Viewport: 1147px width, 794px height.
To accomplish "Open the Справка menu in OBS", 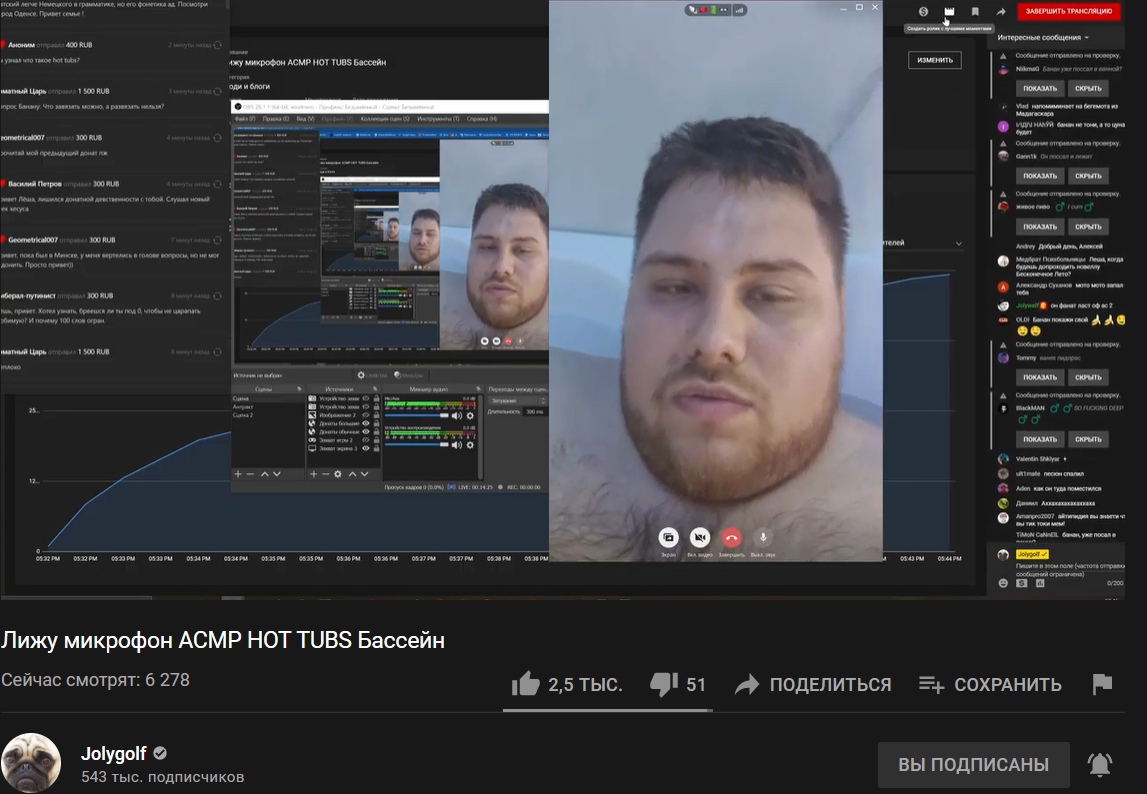I will pyautogui.click(x=482, y=119).
